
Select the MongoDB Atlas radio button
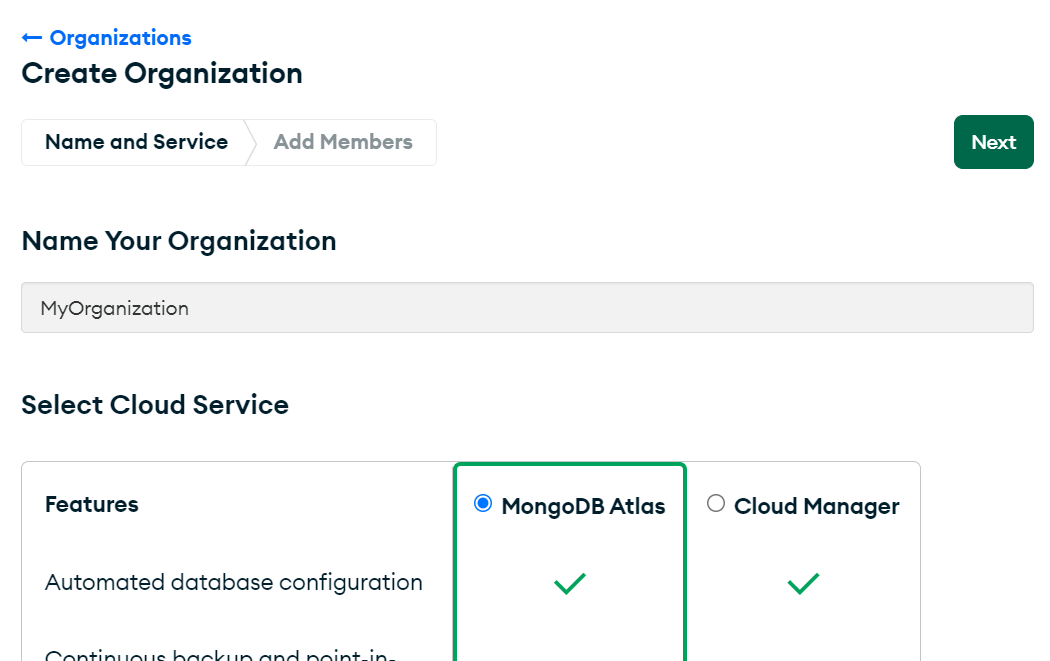click(483, 503)
